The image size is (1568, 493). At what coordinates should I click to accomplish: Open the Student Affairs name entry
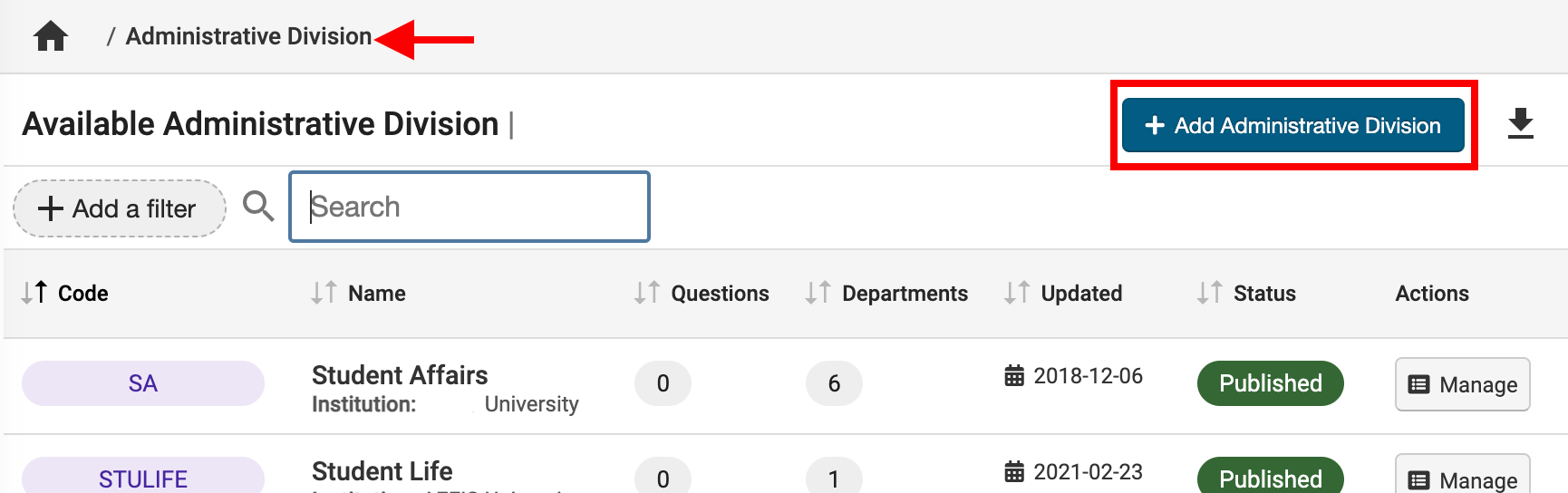(400, 375)
